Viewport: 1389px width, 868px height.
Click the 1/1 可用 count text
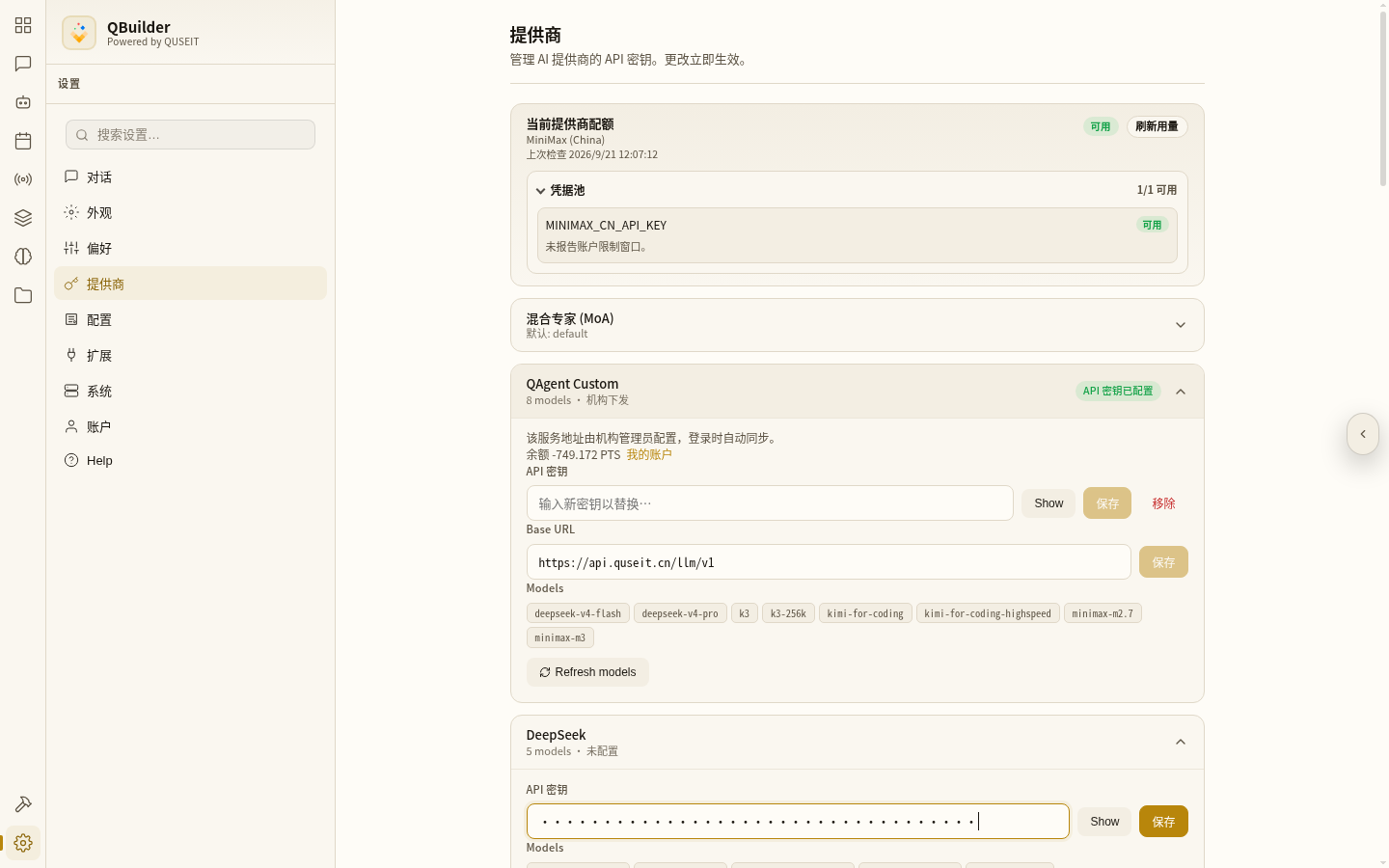click(1157, 190)
